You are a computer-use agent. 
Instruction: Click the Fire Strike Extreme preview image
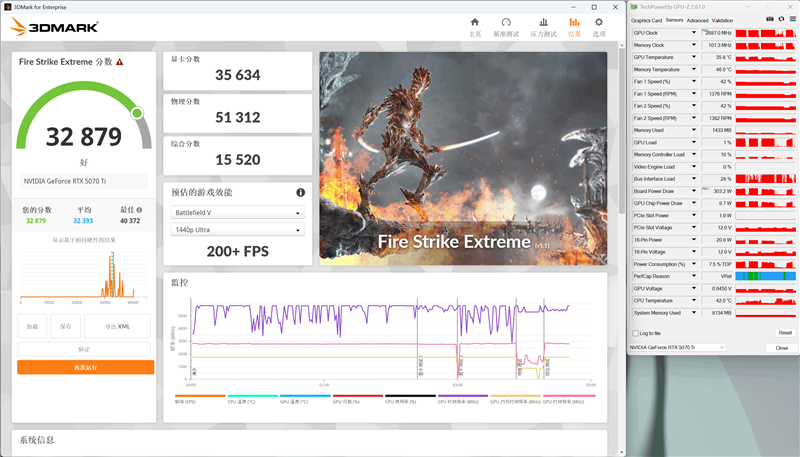463,158
